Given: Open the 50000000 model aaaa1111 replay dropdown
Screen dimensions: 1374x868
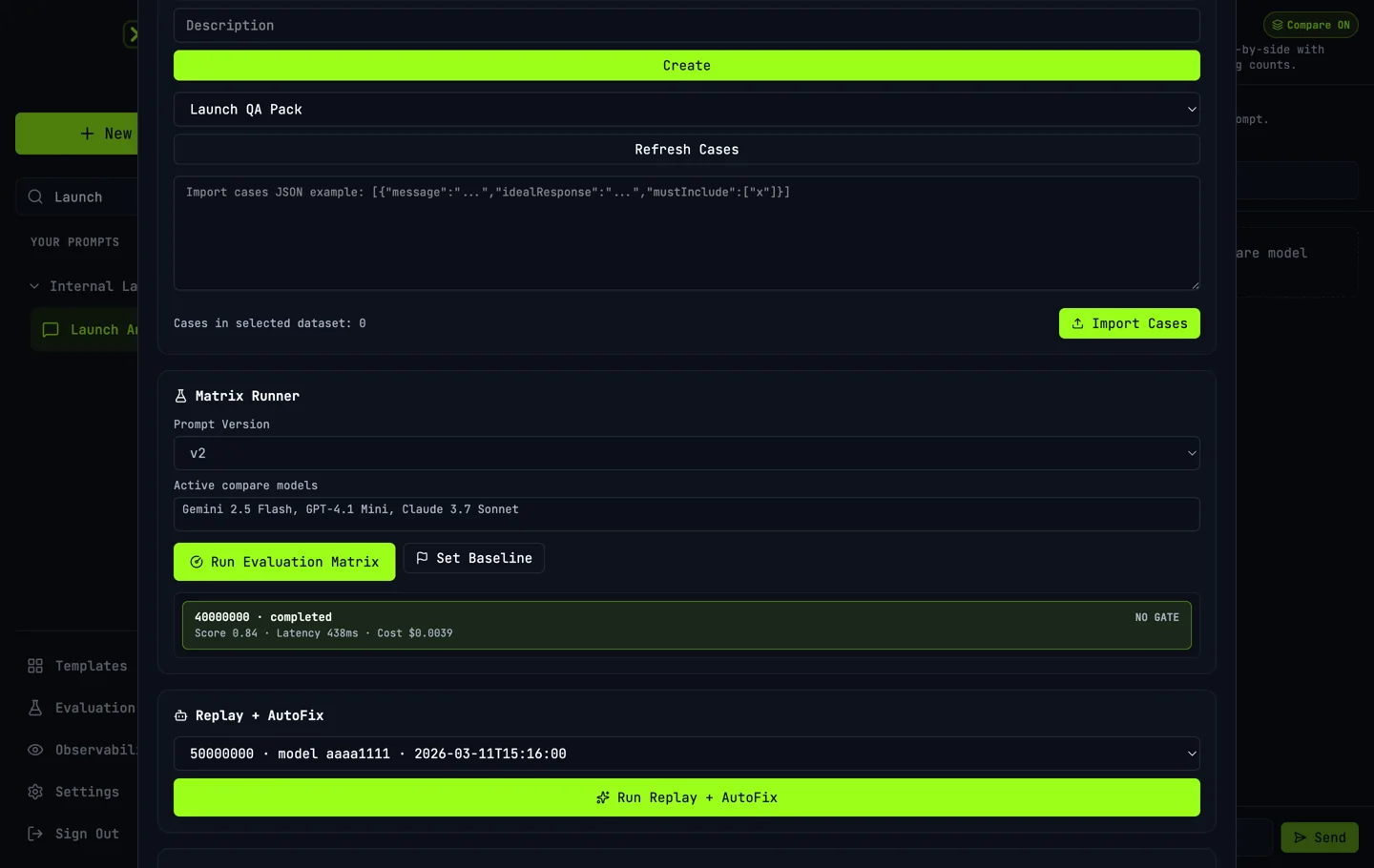Looking at the screenshot, I should [x=686, y=754].
